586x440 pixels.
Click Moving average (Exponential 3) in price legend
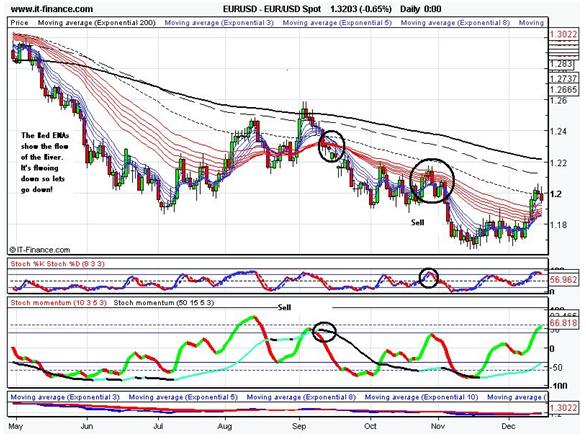[219, 23]
